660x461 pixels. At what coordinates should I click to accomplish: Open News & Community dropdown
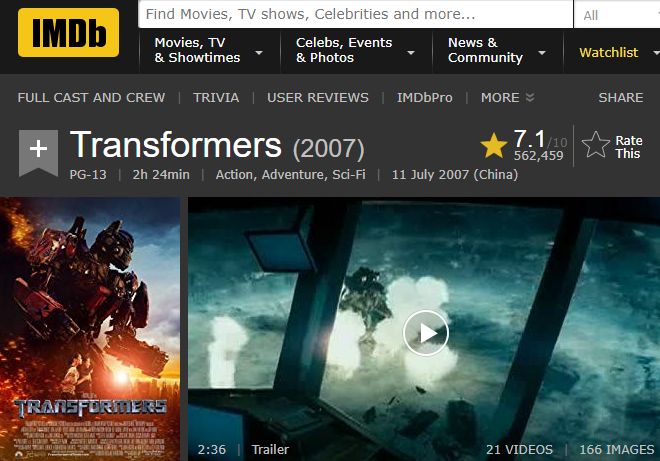(x=497, y=50)
